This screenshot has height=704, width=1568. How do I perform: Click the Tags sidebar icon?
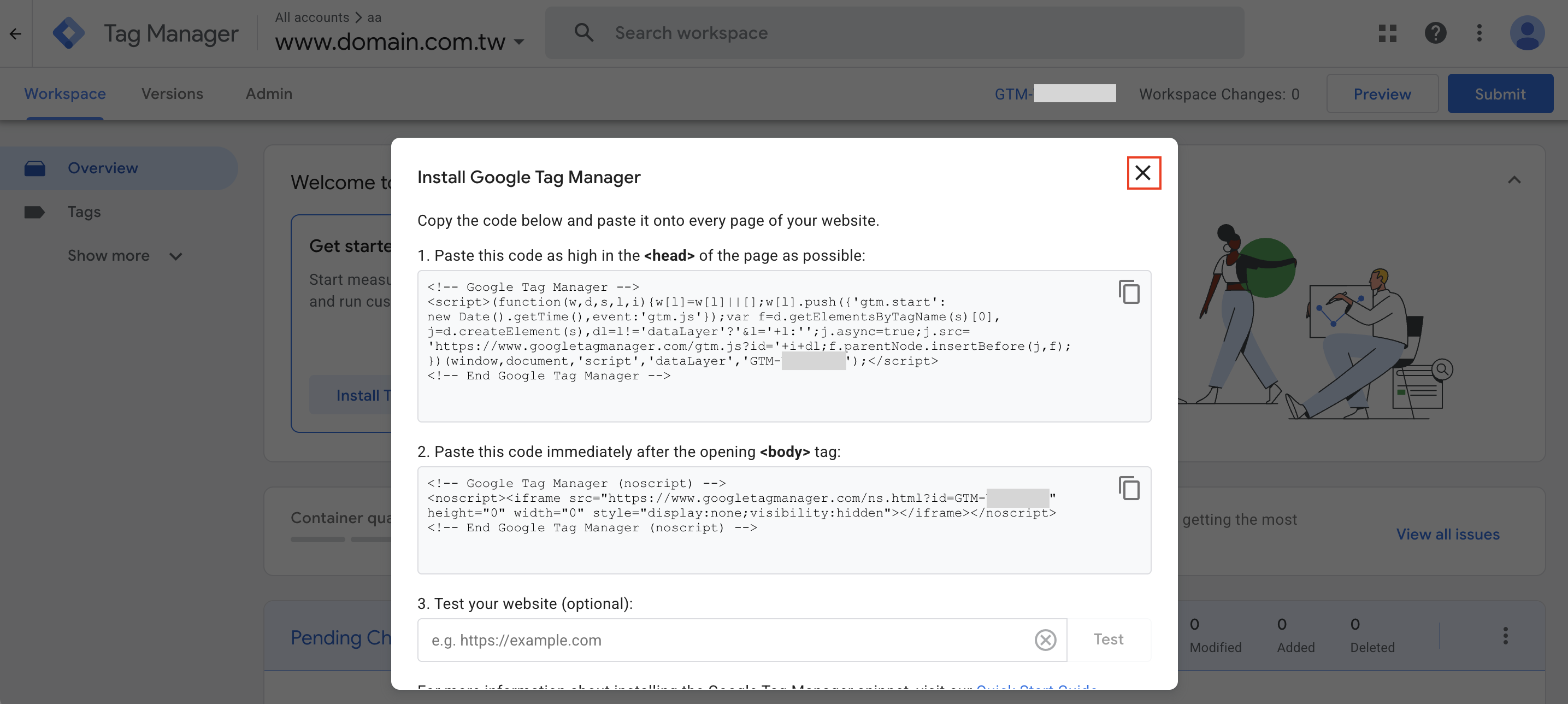(35, 213)
